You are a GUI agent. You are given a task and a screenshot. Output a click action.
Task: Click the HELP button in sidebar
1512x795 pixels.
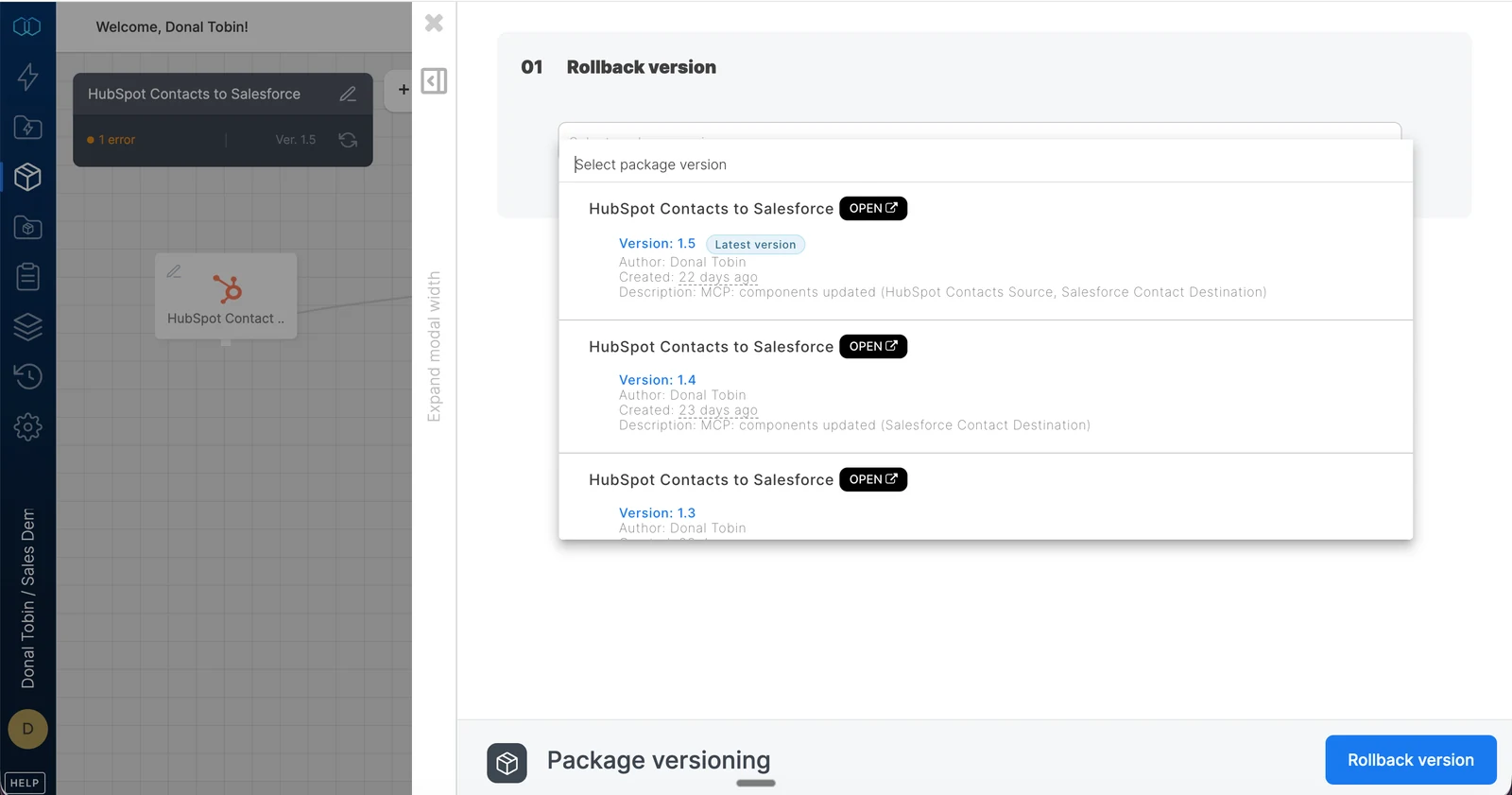click(x=25, y=783)
